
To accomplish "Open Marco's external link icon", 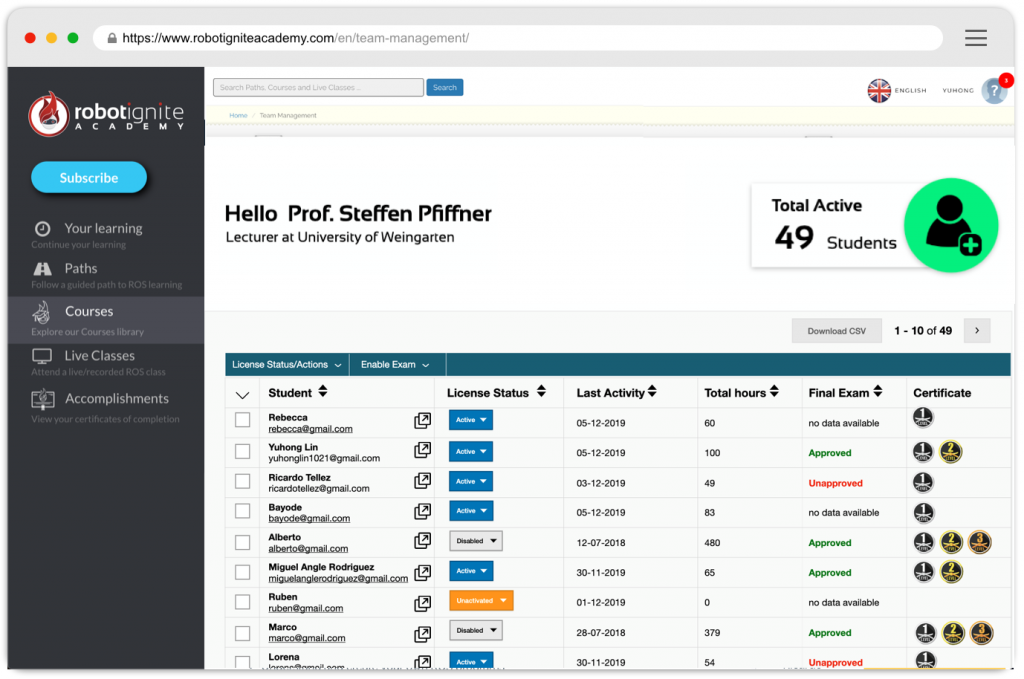I will pyautogui.click(x=423, y=634).
